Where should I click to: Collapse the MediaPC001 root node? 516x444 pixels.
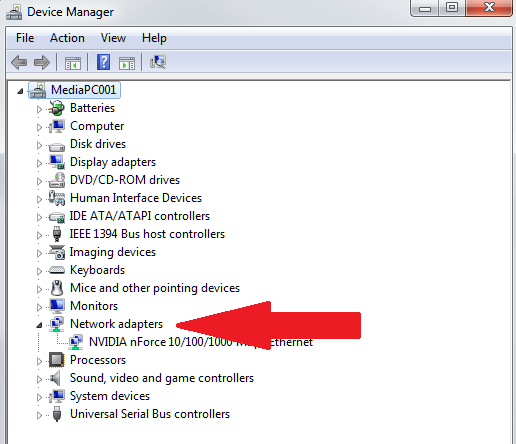click(x=20, y=91)
